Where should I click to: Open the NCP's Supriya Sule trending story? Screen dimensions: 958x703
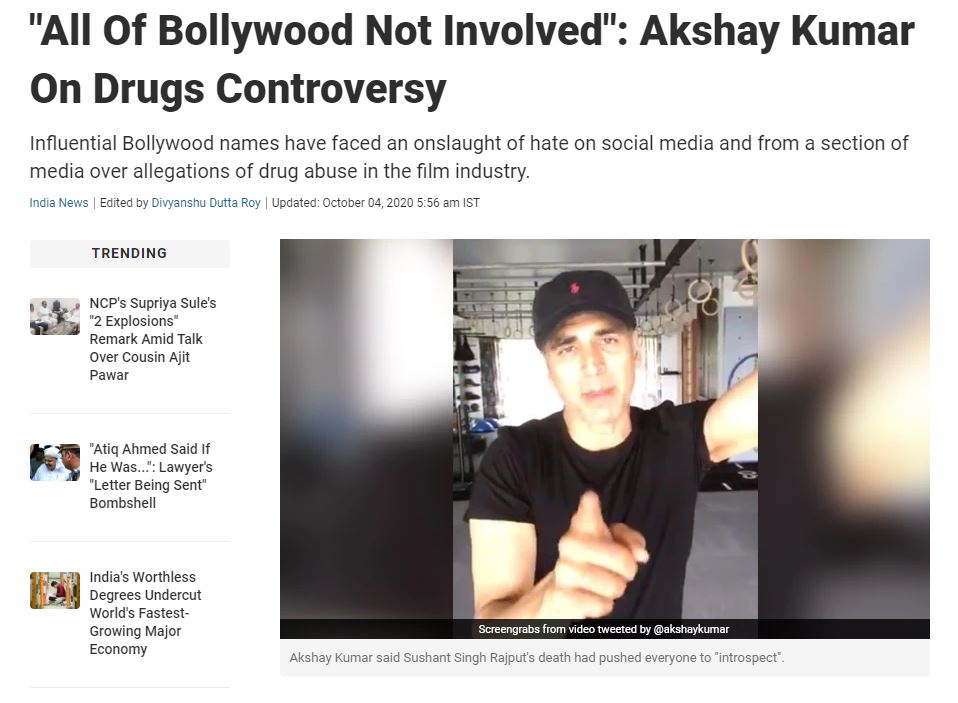click(x=153, y=339)
